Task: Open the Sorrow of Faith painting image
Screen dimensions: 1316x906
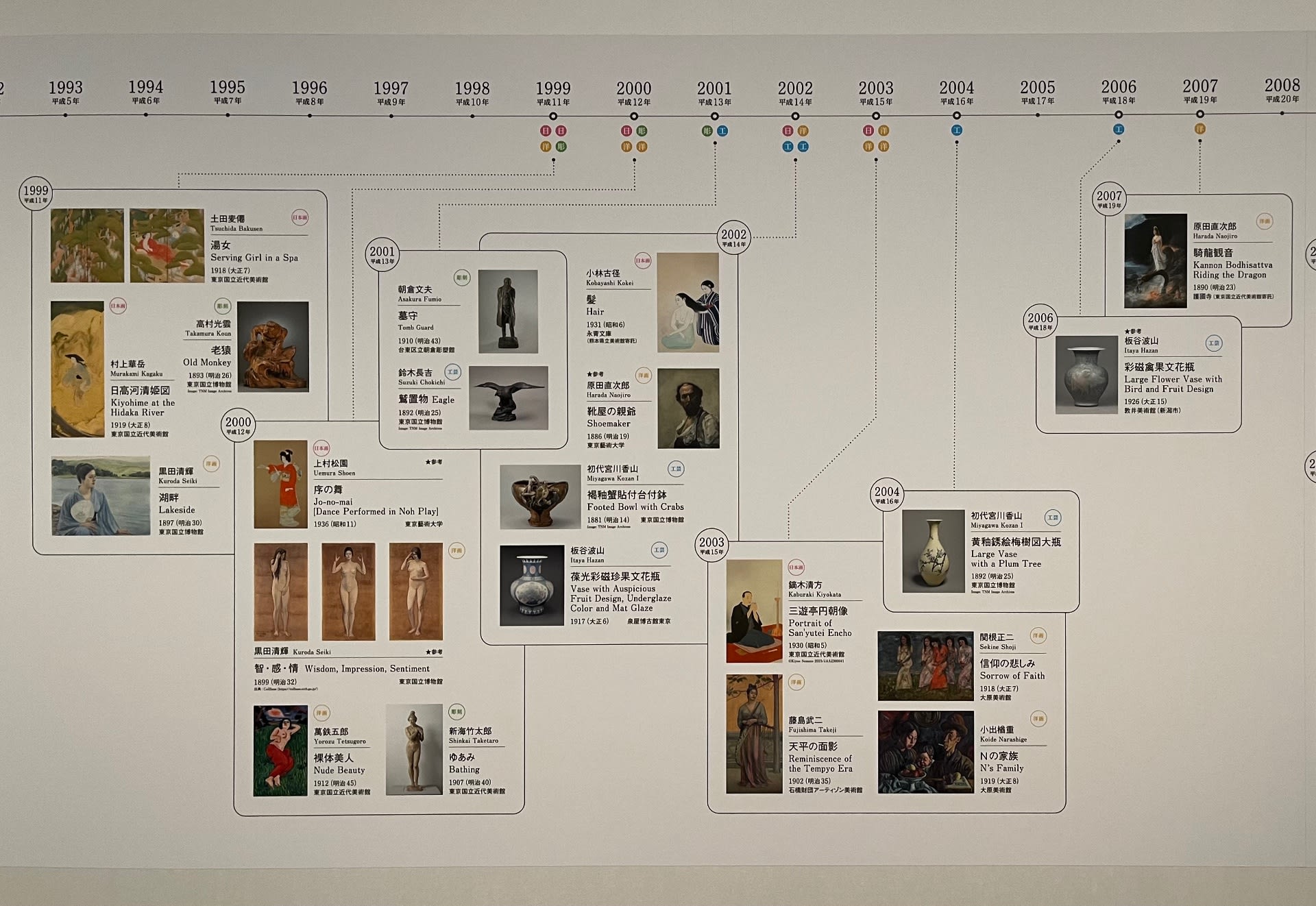Action: pos(925,666)
